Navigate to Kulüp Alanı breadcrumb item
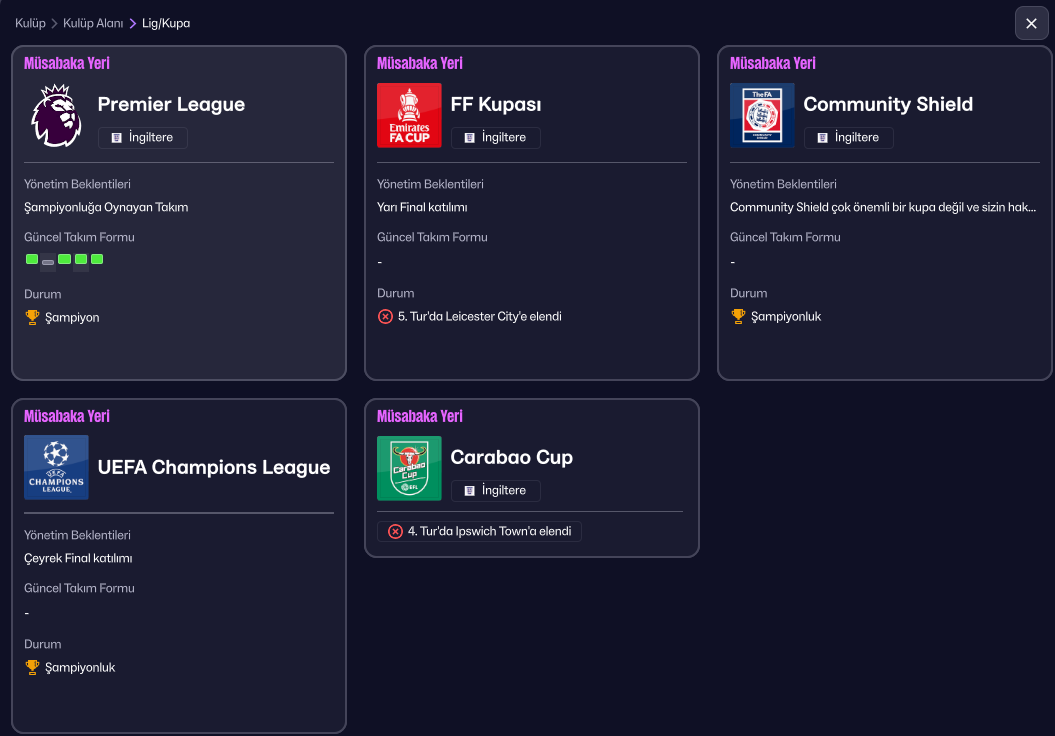 [x=92, y=23]
